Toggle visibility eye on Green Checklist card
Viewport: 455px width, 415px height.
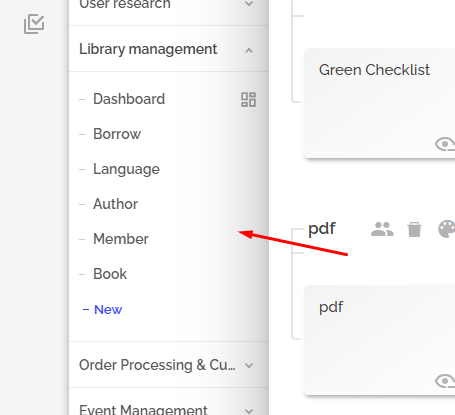coord(445,144)
